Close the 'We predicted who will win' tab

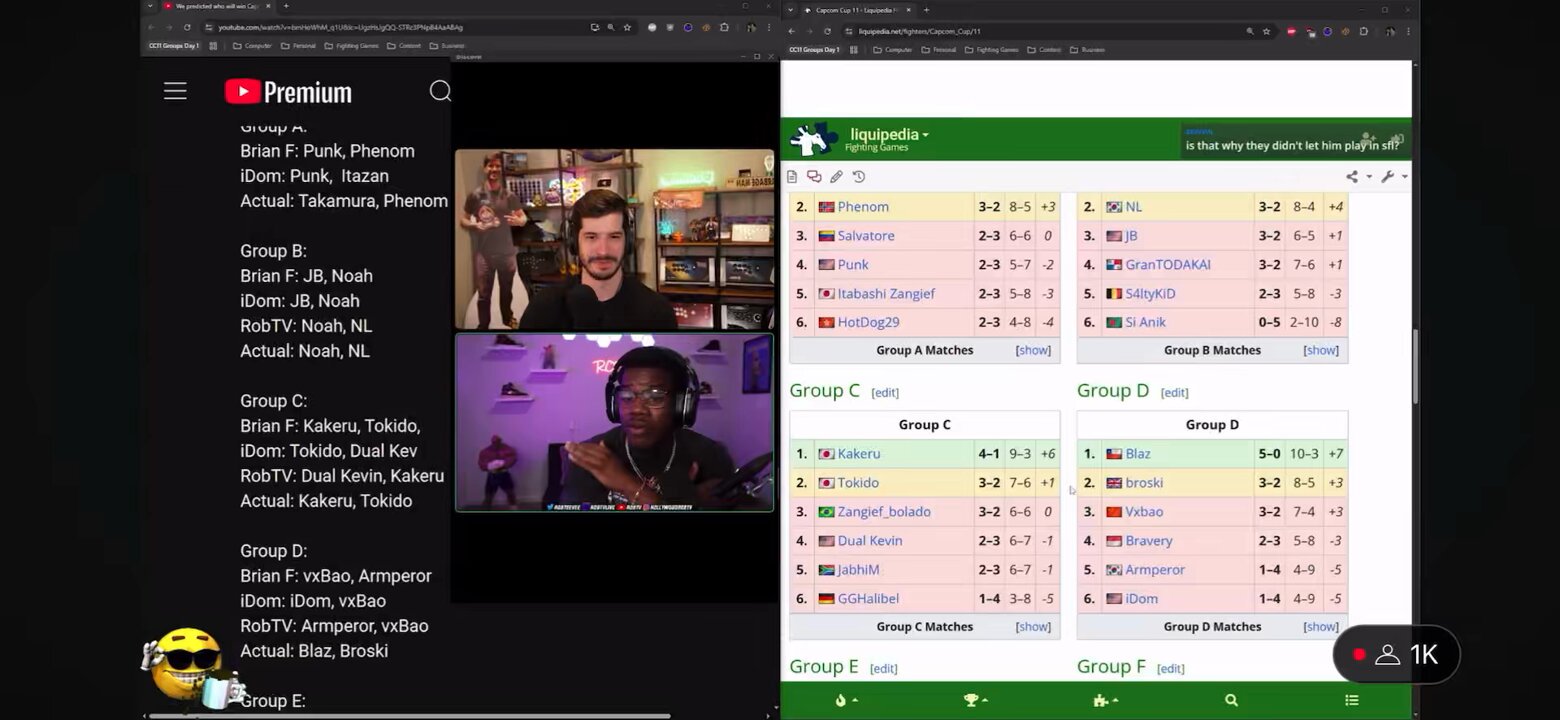pos(268,6)
